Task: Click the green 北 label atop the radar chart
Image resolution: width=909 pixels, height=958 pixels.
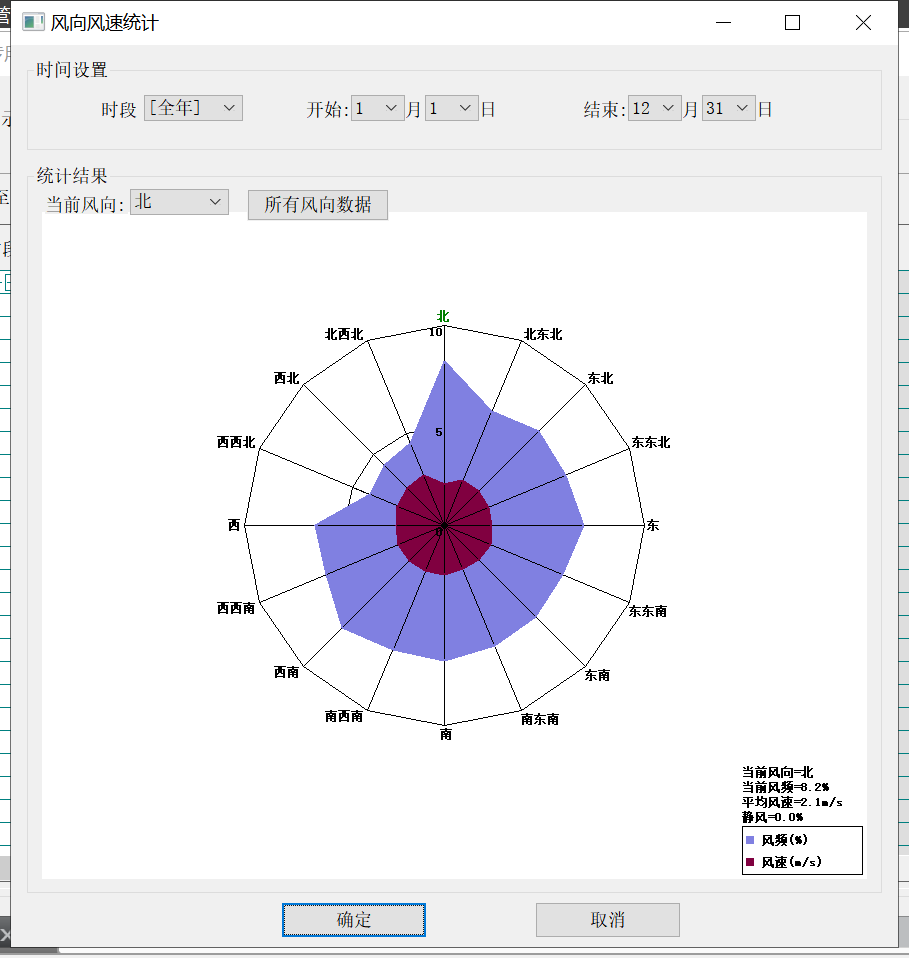Action: click(x=443, y=316)
